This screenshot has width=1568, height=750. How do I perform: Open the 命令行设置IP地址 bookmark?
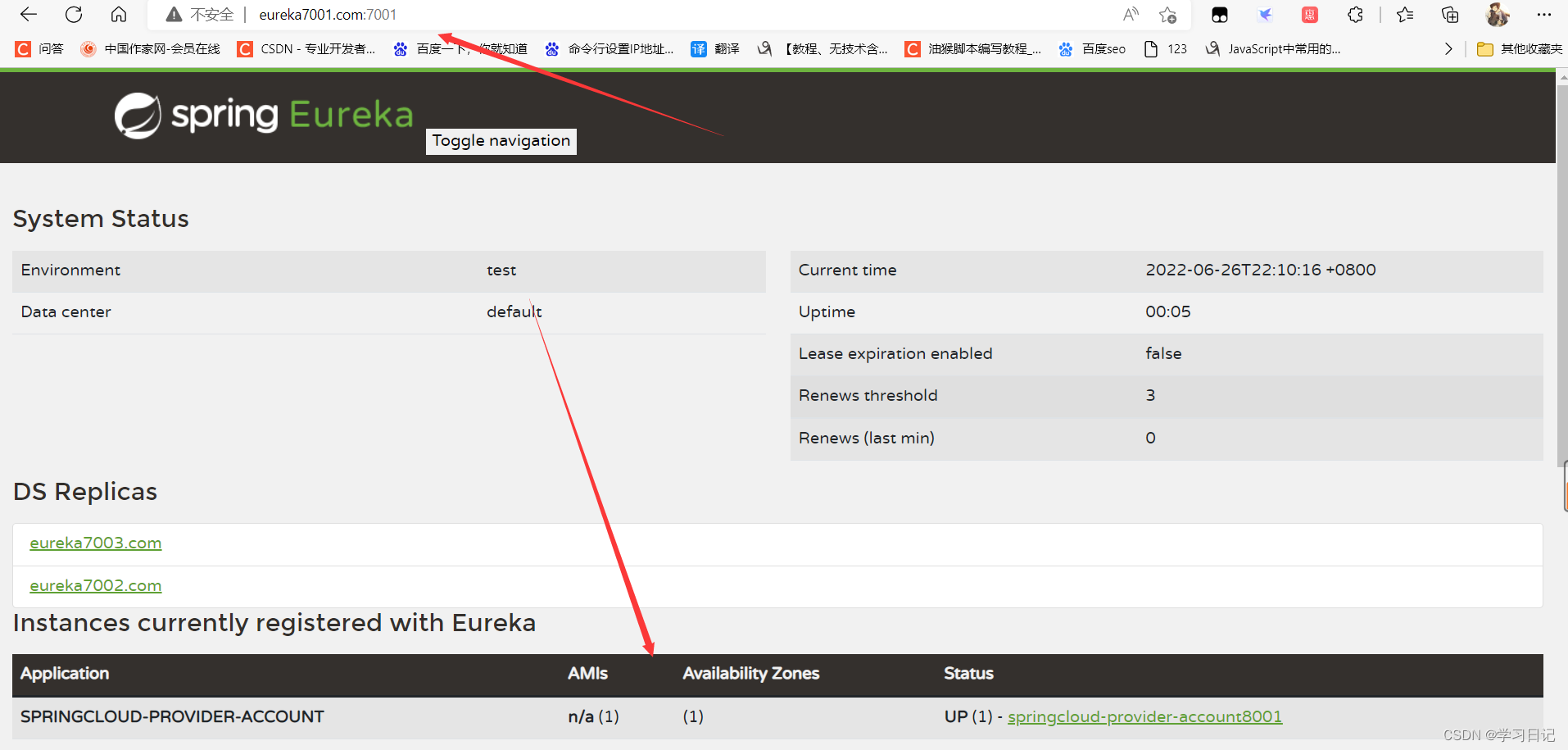pyautogui.click(x=610, y=49)
